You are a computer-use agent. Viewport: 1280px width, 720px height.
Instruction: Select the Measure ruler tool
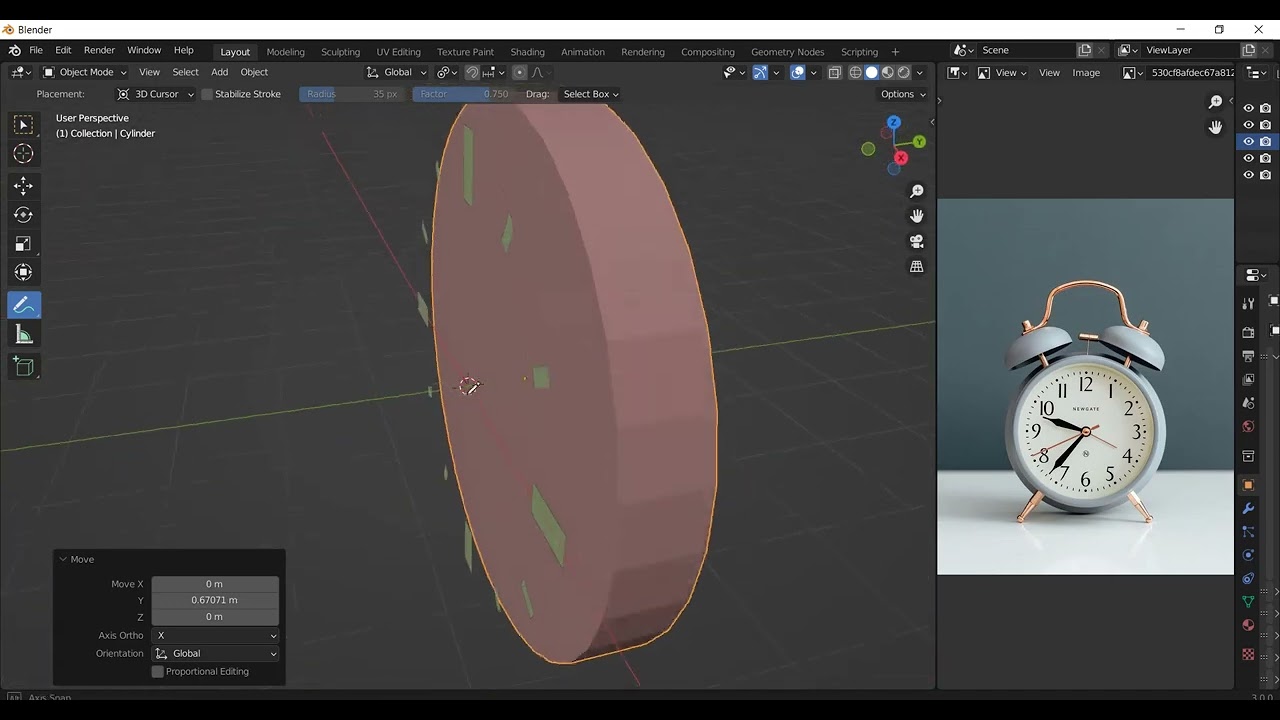click(x=23, y=335)
